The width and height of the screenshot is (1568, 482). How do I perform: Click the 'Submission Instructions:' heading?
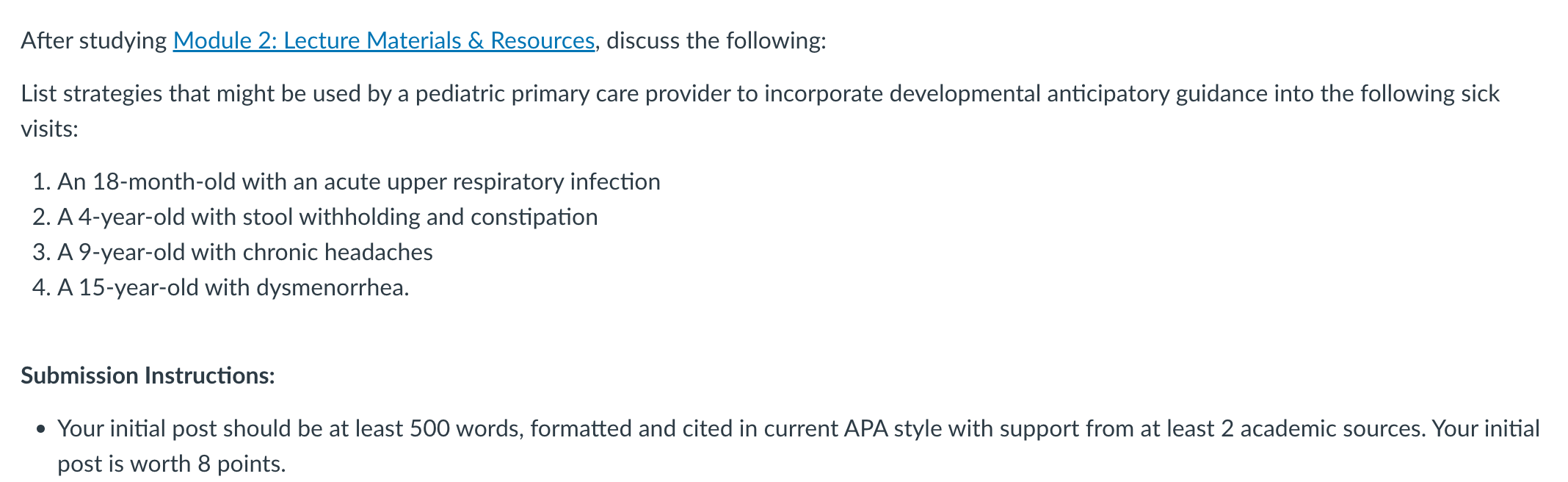[148, 375]
